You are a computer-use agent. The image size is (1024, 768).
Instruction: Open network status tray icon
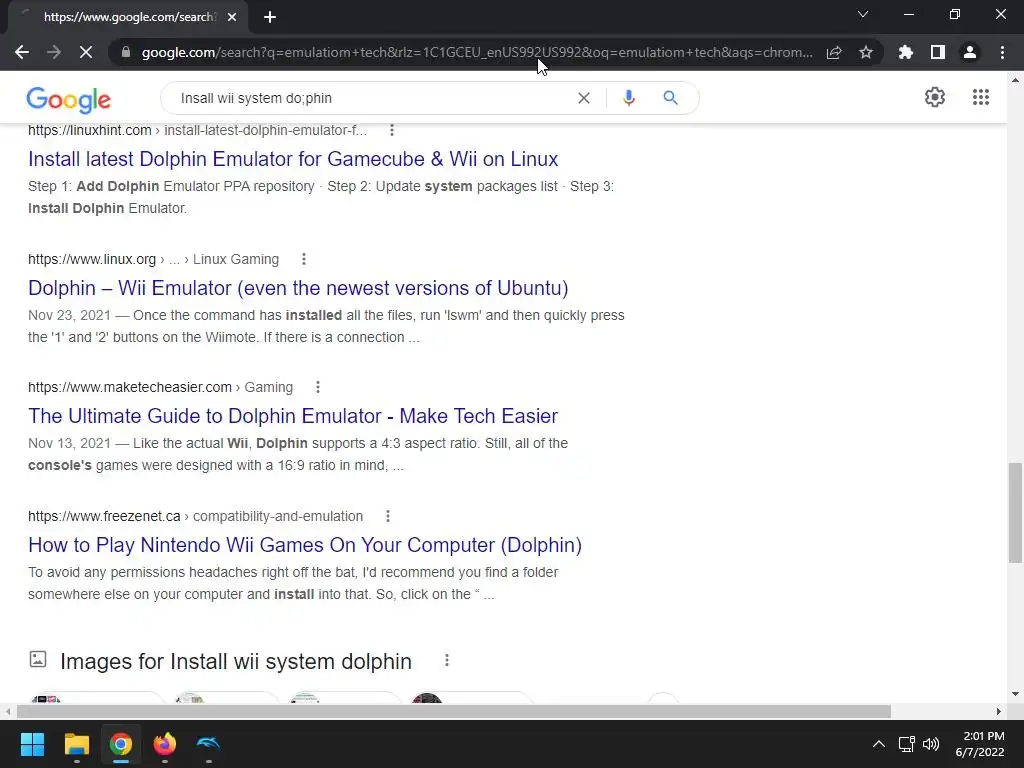pyautogui.click(x=906, y=744)
